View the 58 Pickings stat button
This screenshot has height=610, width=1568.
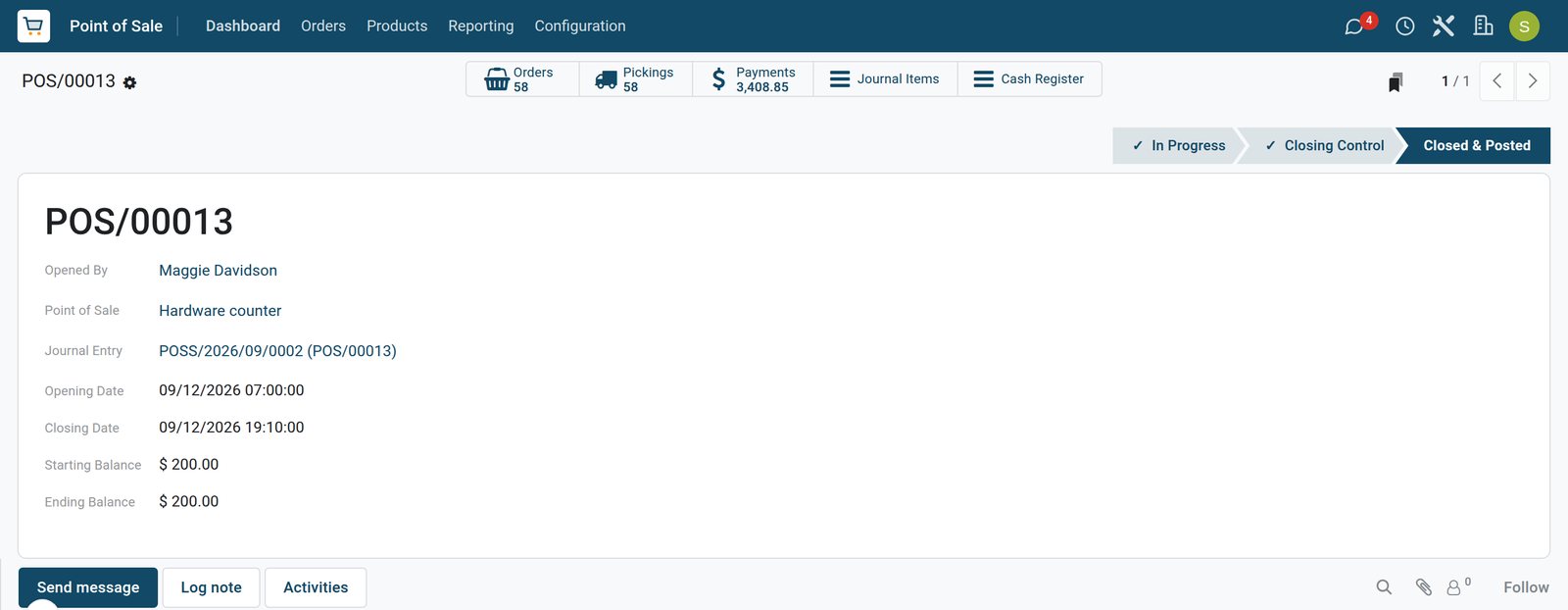(x=636, y=79)
